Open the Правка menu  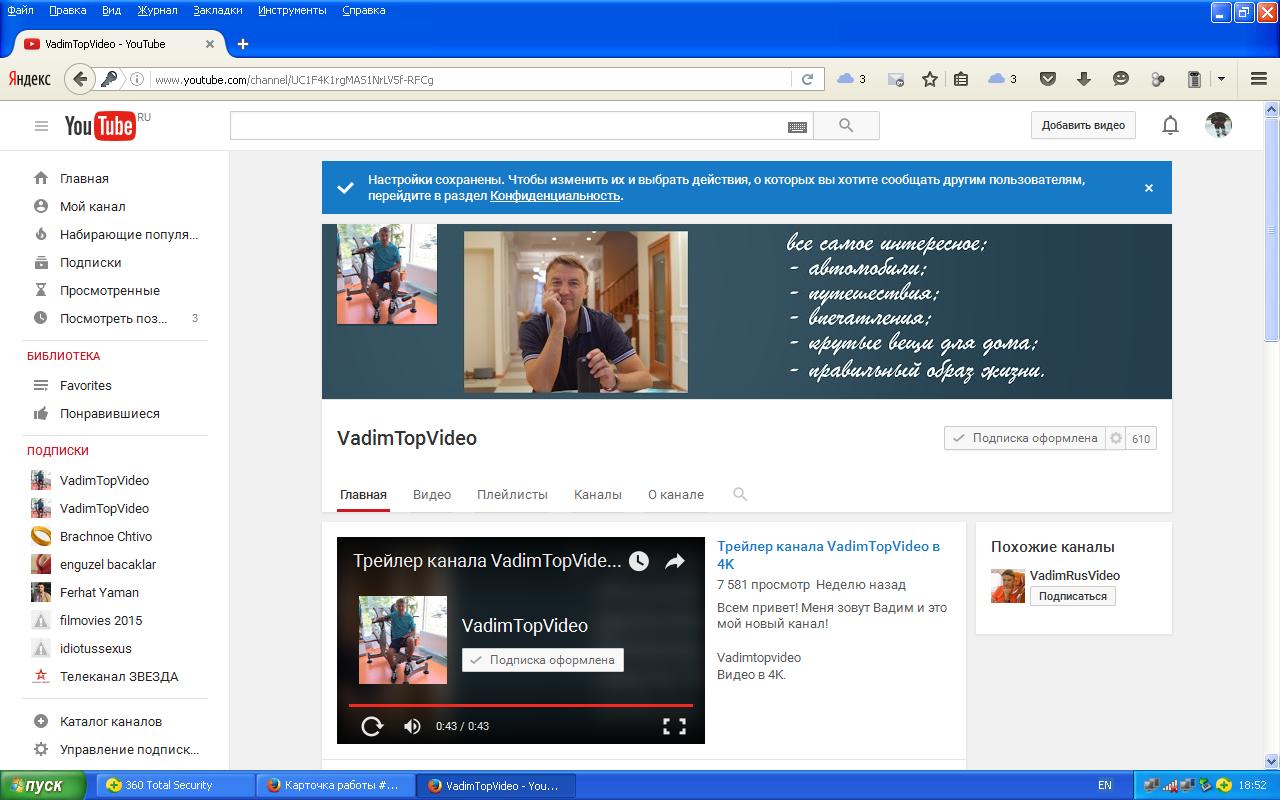pos(67,10)
